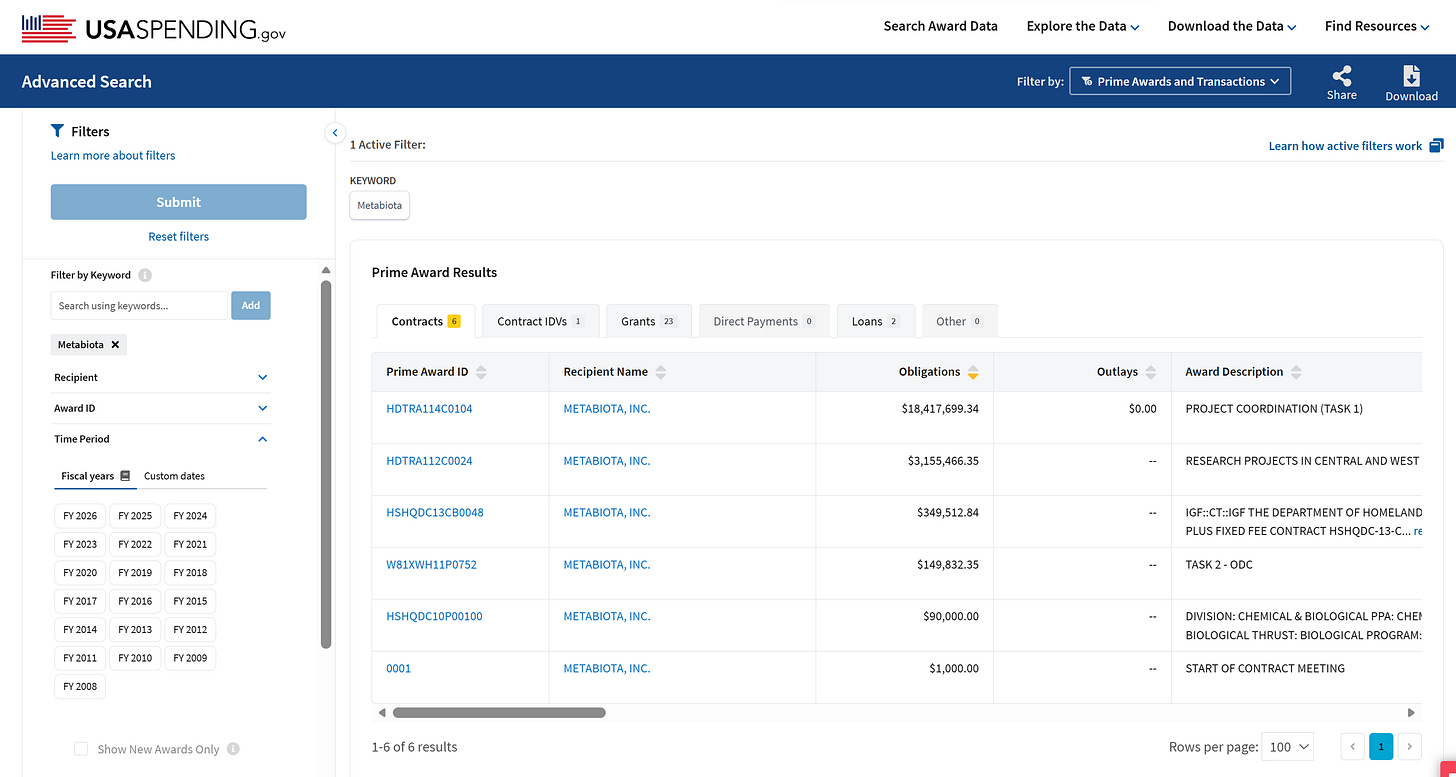
Task: Select Fiscal years tab
Action: click(x=95, y=476)
